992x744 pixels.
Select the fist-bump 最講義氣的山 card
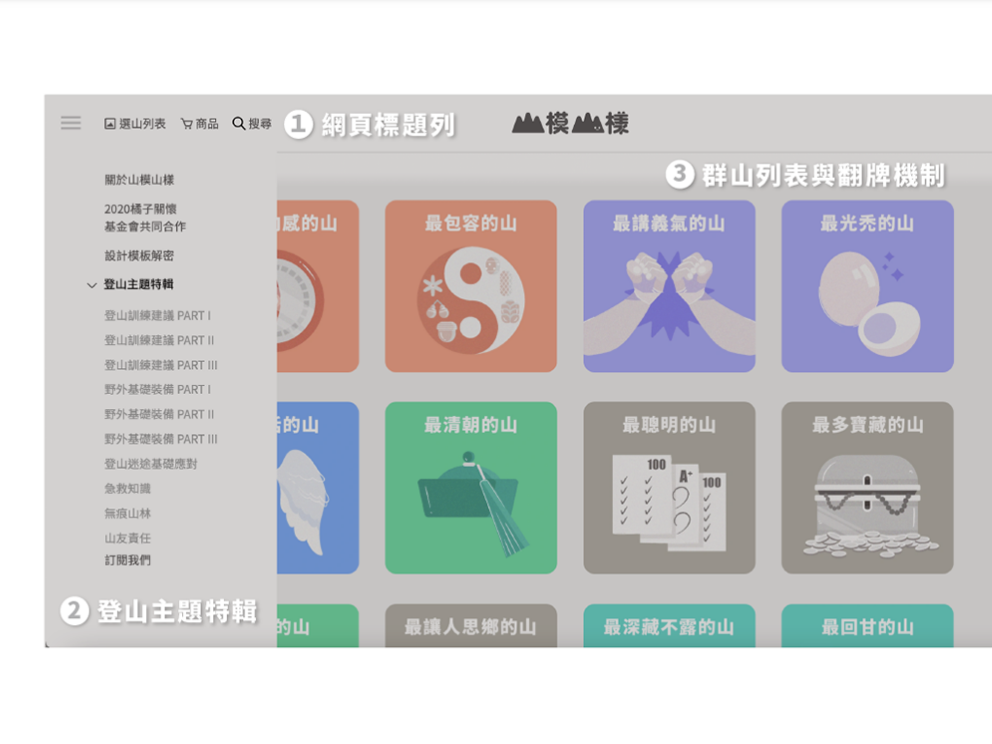pos(669,286)
